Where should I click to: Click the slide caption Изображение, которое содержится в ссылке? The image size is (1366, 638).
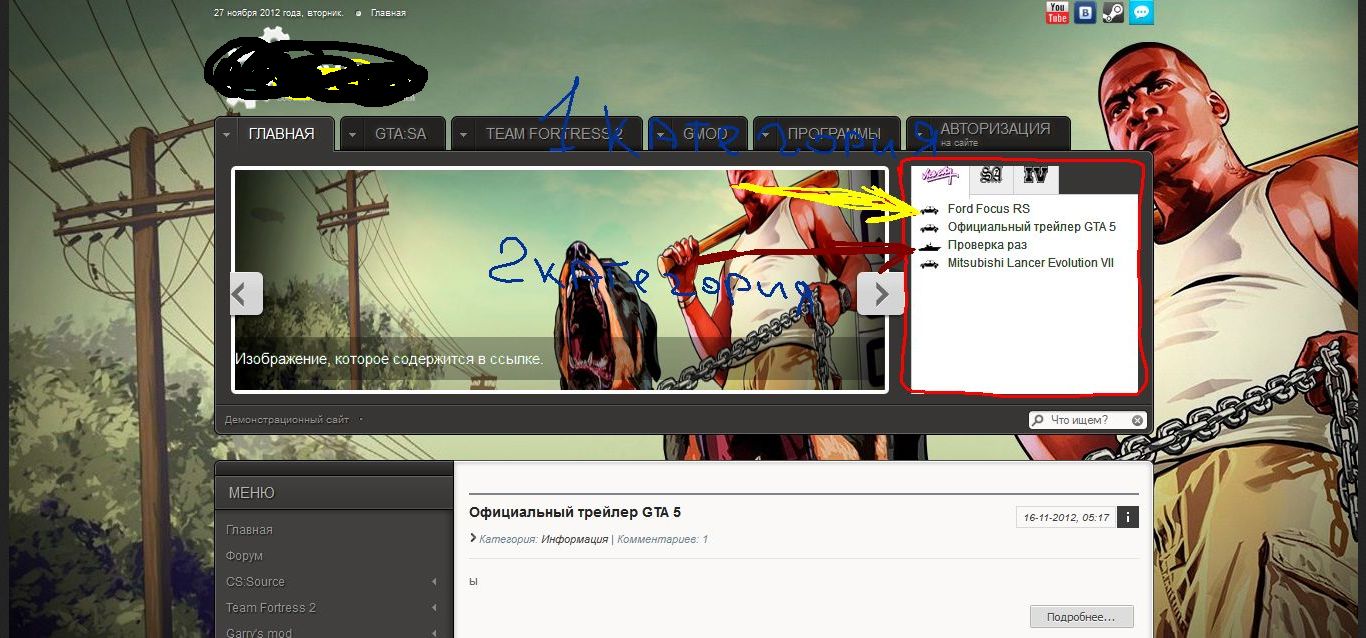pos(389,358)
